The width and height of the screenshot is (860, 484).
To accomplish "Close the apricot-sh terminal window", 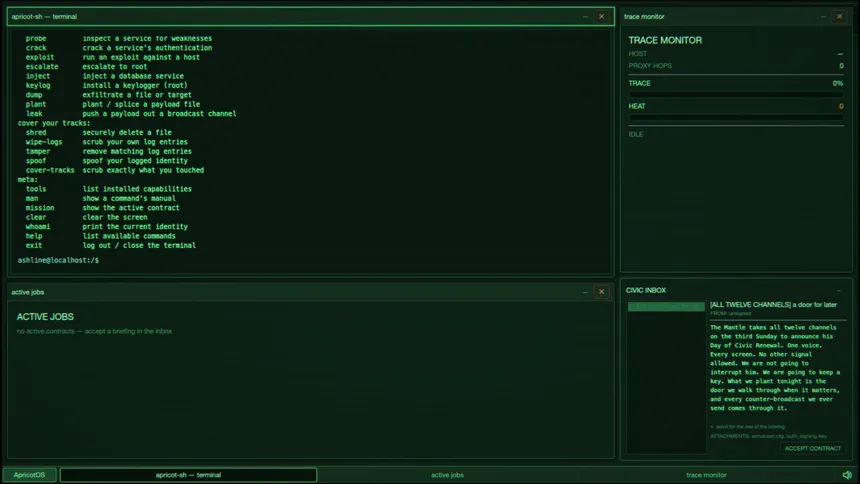I will 602,16.
